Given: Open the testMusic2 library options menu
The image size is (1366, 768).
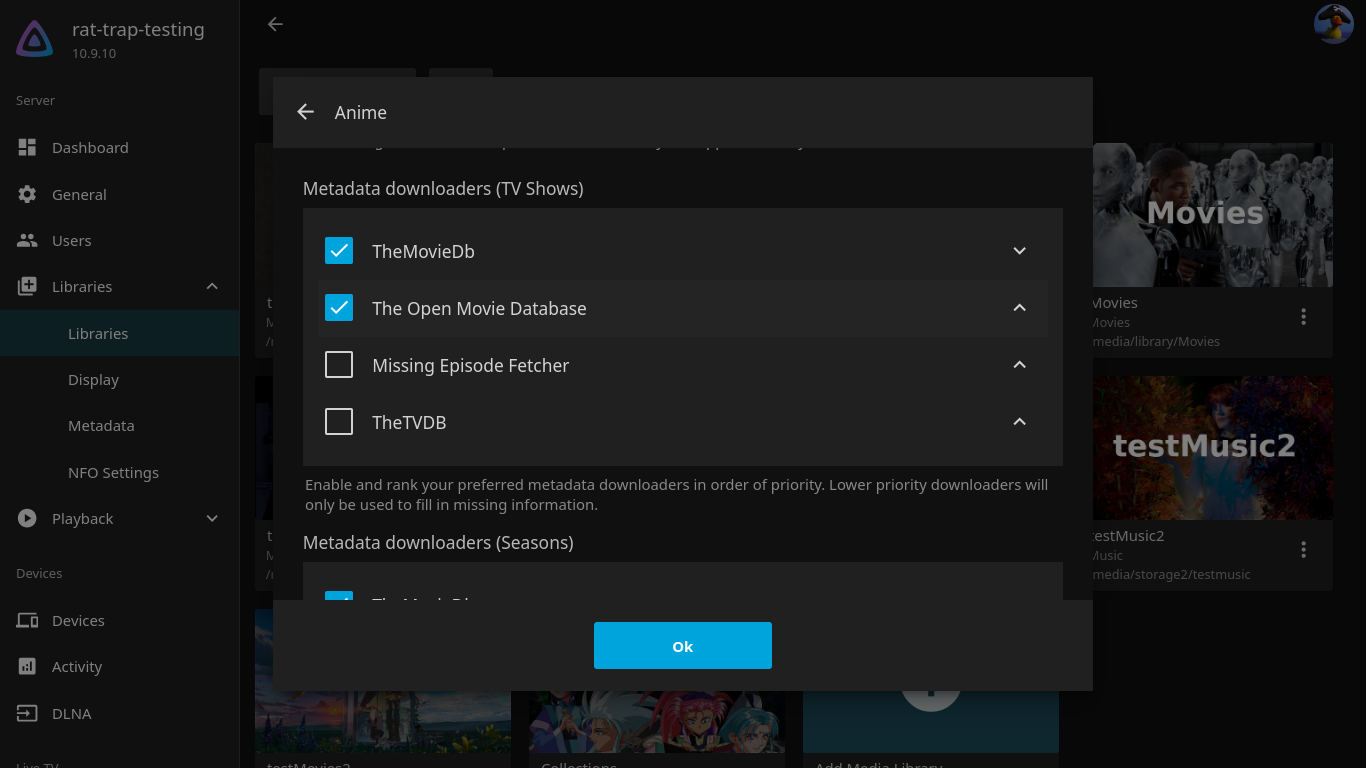Looking at the screenshot, I should click(x=1303, y=550).
